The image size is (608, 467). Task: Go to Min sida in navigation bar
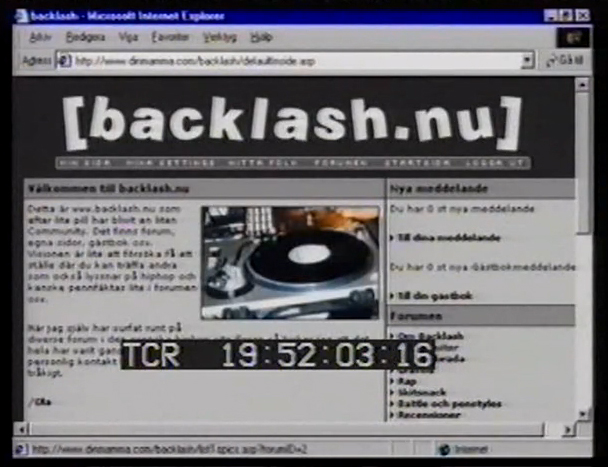[x=86, y=163]
